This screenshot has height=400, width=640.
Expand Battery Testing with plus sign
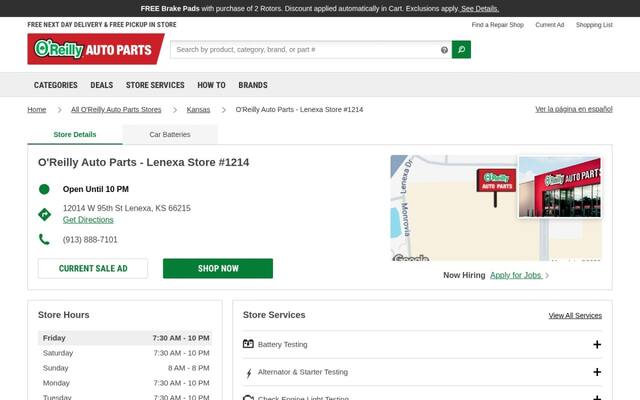pyautogui.click(x=597, y=344)
